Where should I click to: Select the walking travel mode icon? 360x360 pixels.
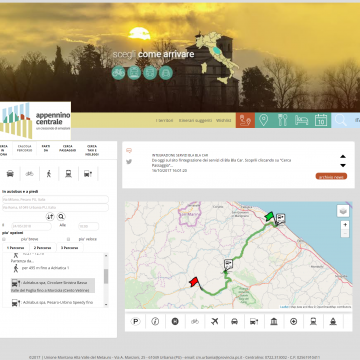click(49, 173)
